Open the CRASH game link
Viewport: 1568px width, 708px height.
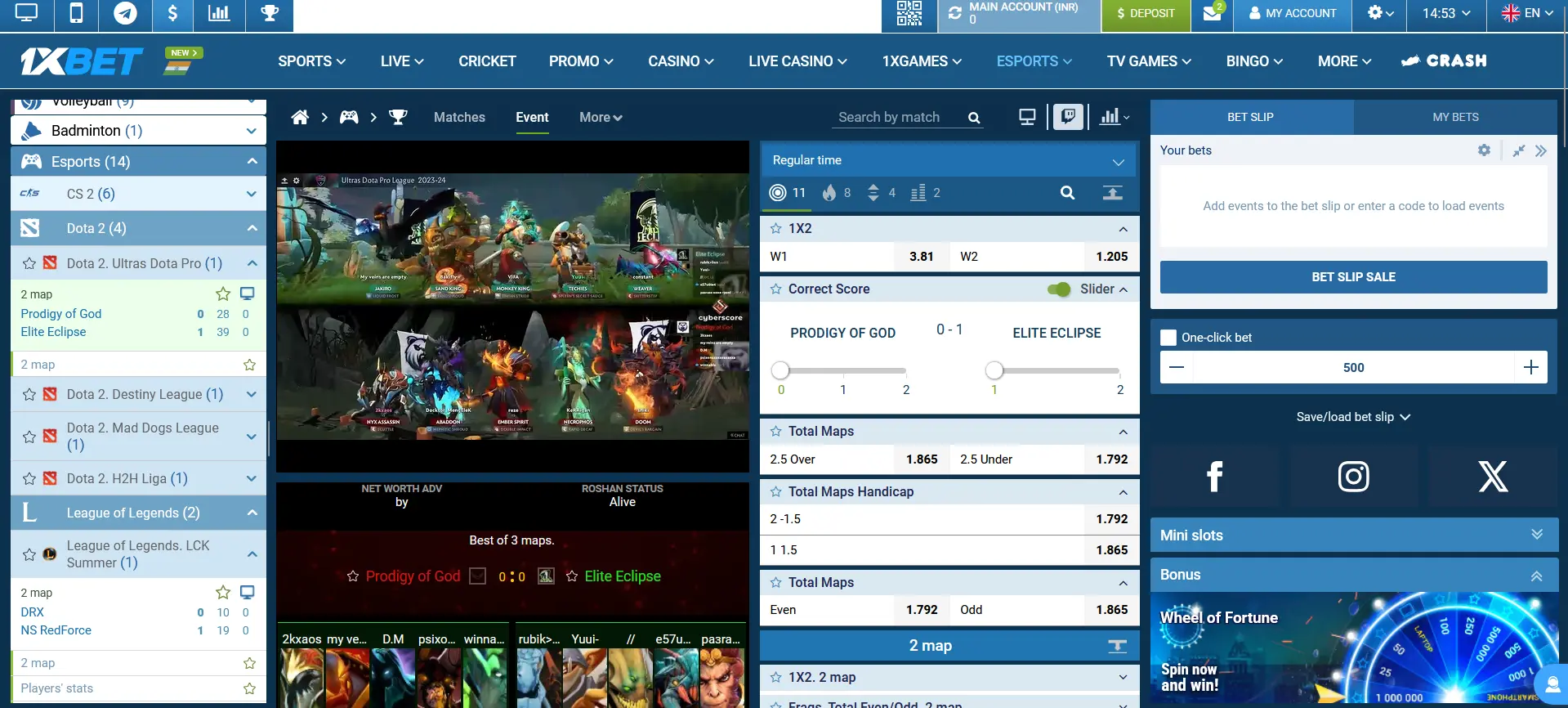(x=1444, y=61)
